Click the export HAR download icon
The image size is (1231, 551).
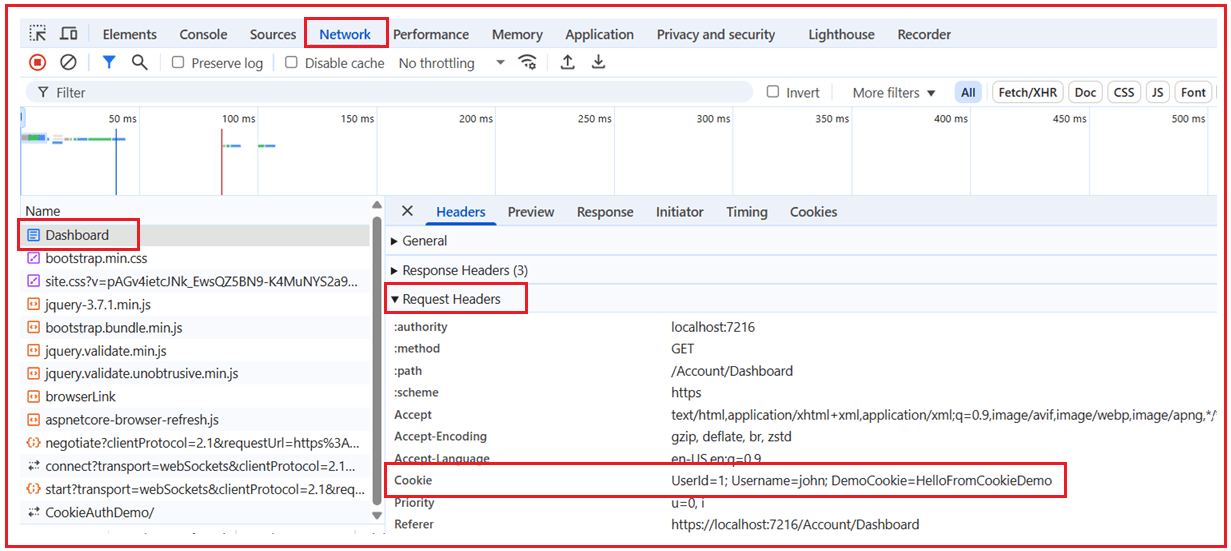coord(598,62)
